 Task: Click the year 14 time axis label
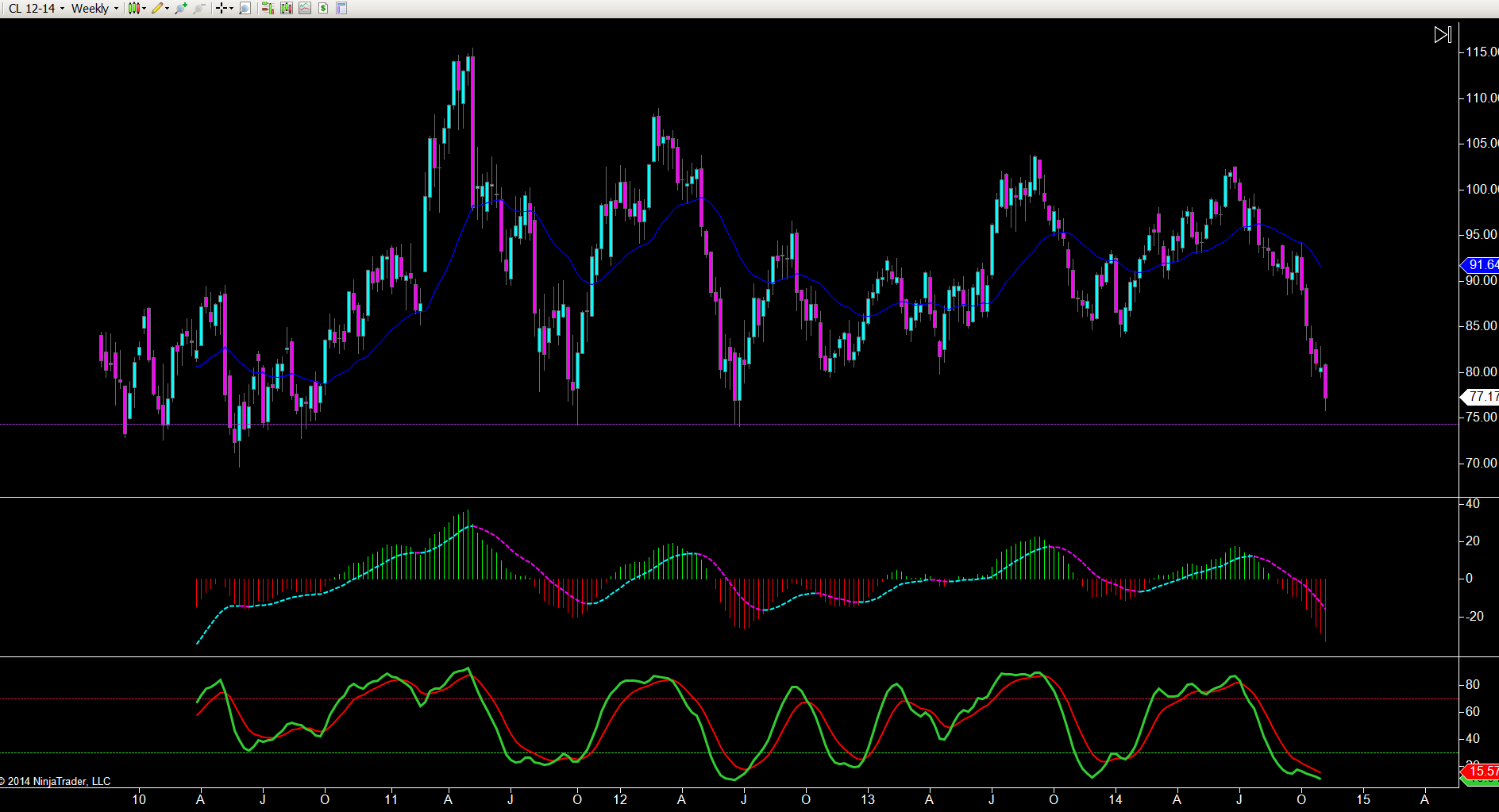click(x=1116, y=799)
